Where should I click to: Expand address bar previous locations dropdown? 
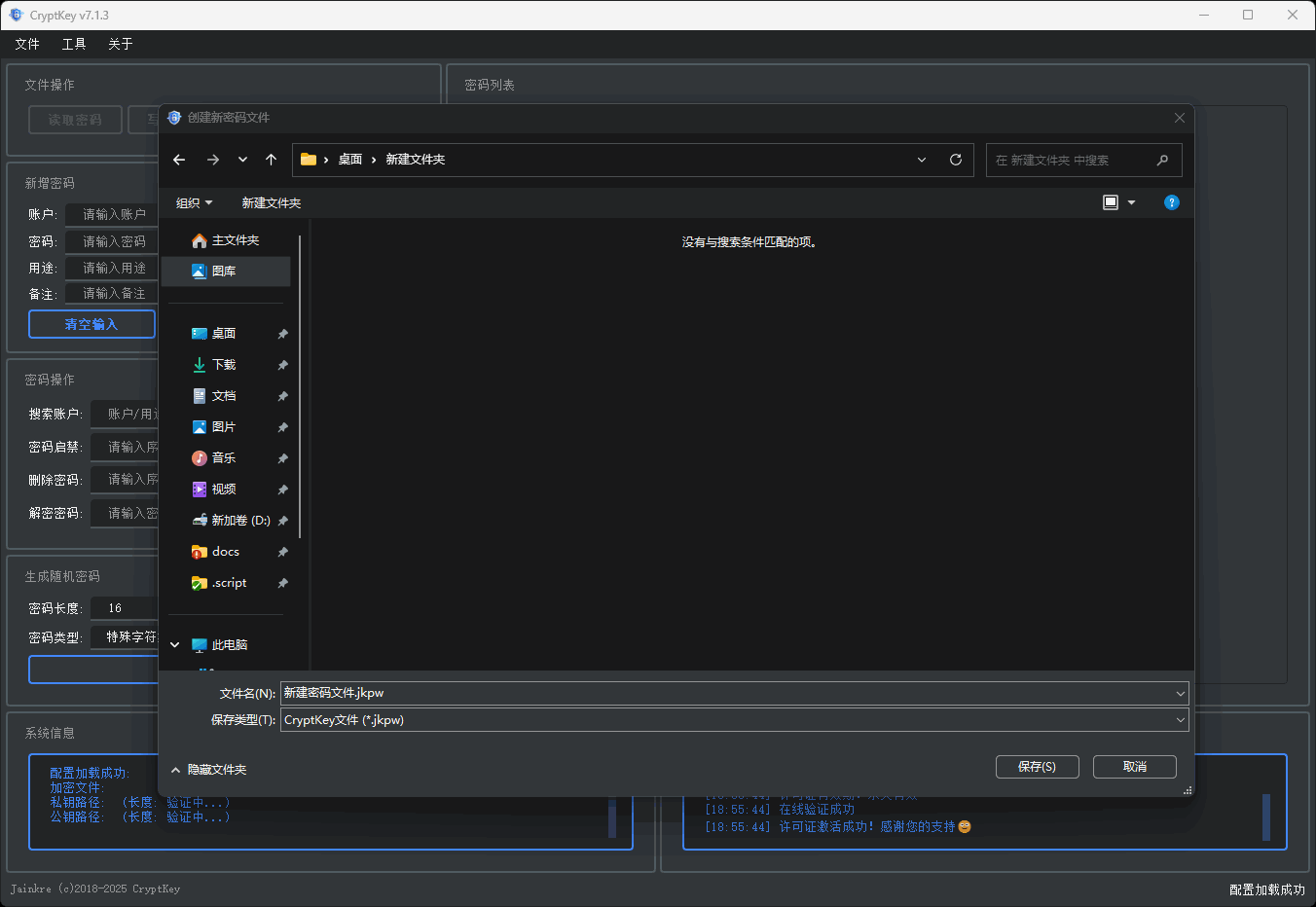[x=922, y=160]
